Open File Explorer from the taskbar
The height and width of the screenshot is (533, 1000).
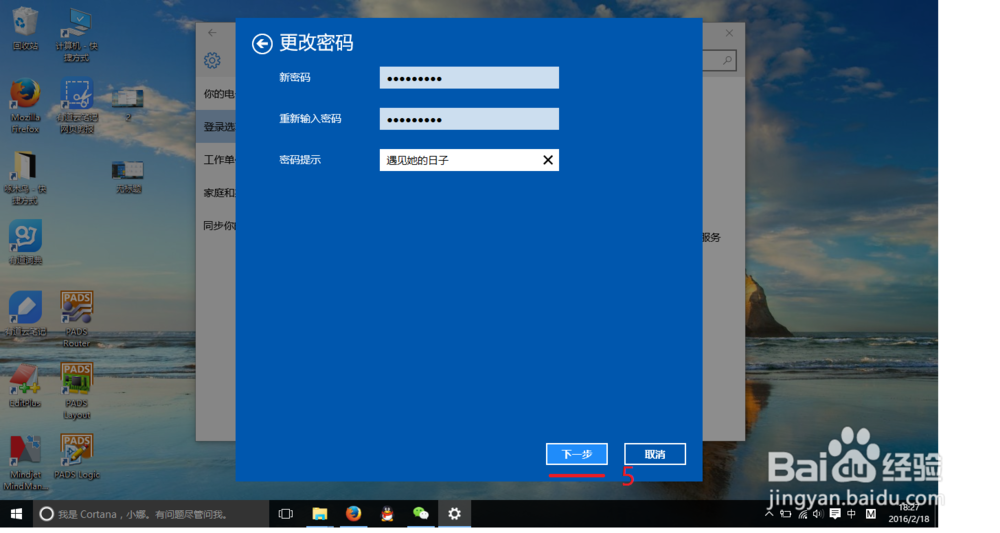click(x=320, y=514)
